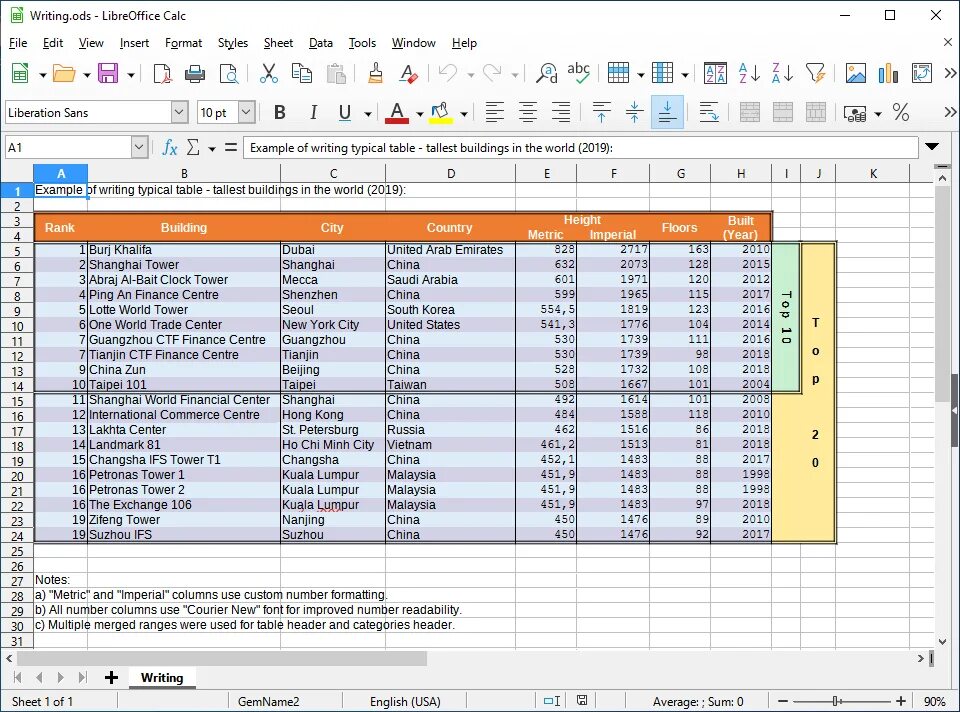
Task: Toggle Bold formatting
Action: (280, 113)
